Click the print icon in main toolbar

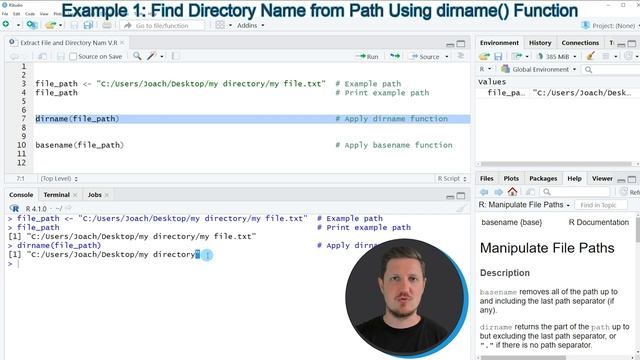point(107,25)
